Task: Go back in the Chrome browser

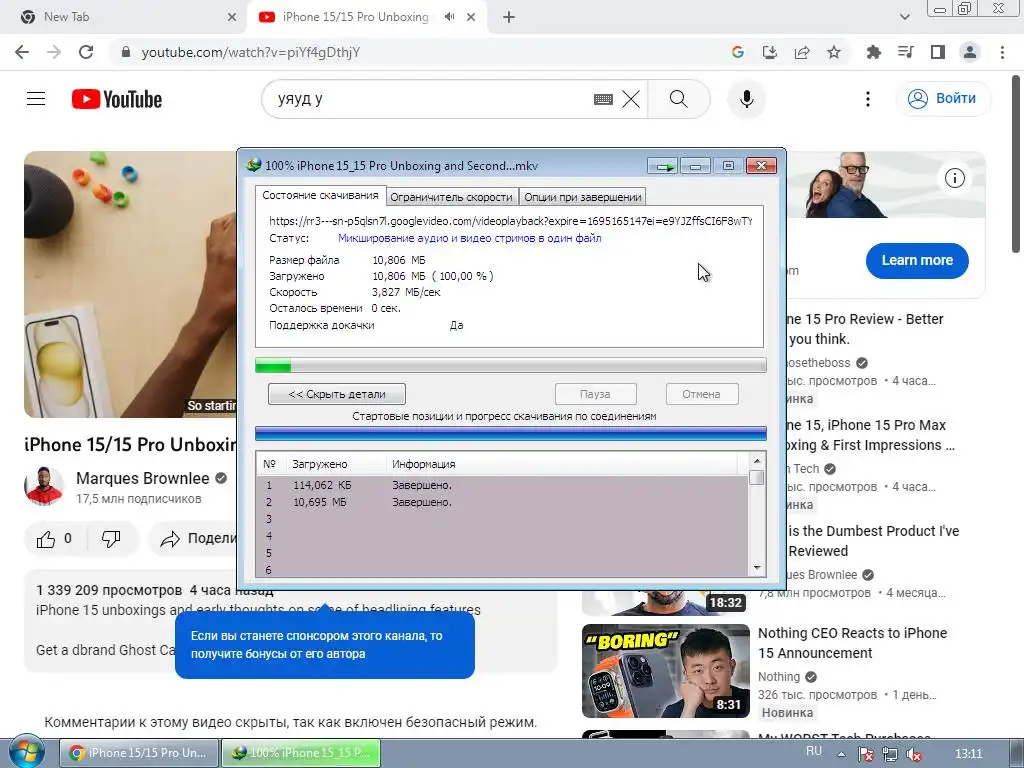Action: pos(22,52)
